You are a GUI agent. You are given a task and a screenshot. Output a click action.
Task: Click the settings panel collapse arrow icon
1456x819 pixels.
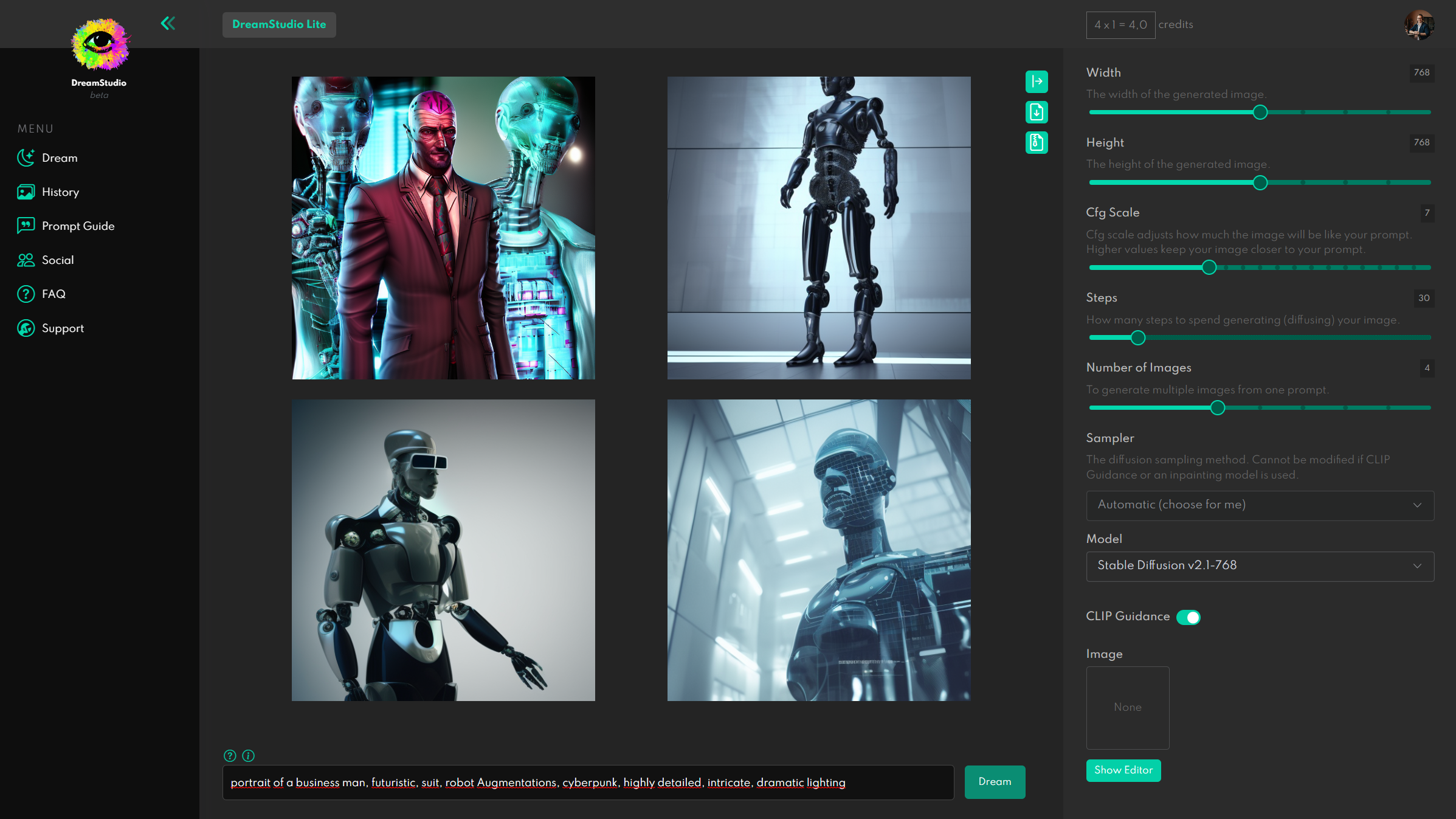coord(1037,81)
